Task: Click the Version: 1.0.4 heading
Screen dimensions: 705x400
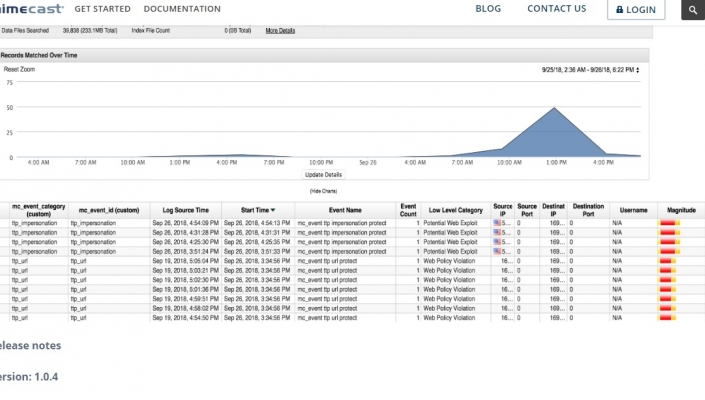Action: pyautogui.click(x=29, y=377)
